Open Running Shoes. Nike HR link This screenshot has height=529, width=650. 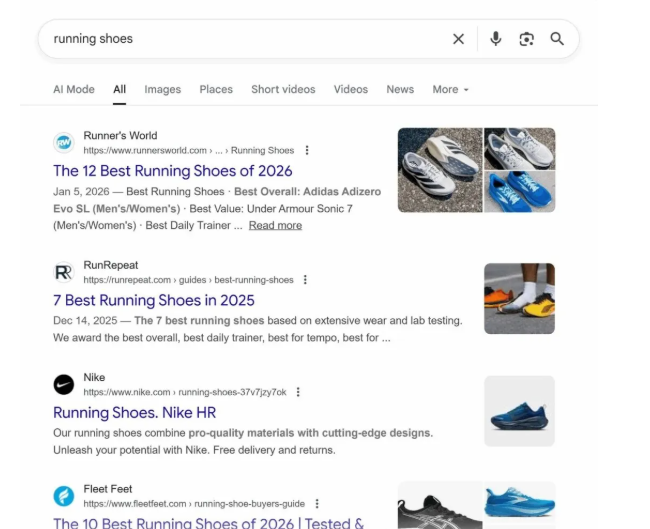tap(134, 413)
